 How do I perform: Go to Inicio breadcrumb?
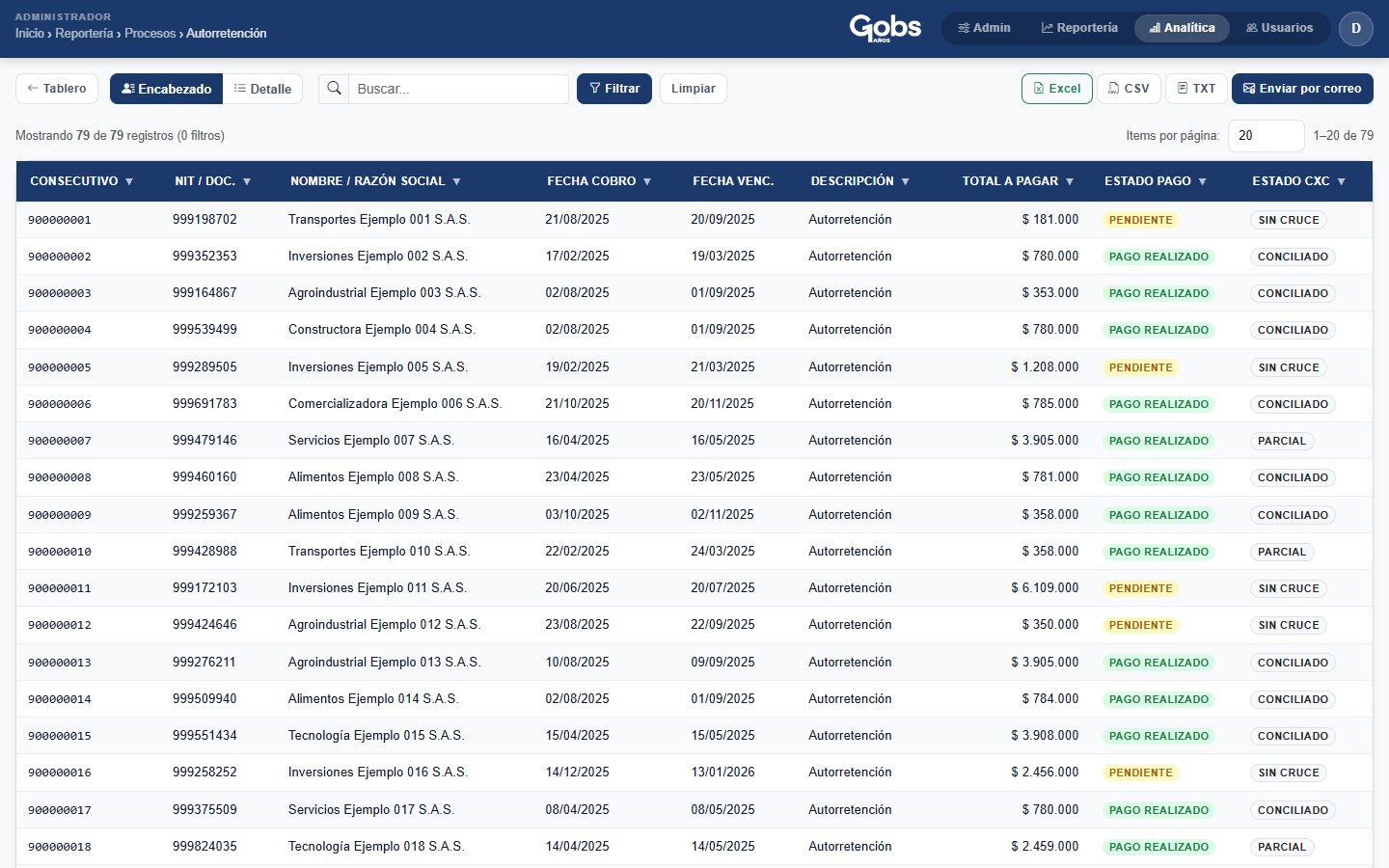30,34
